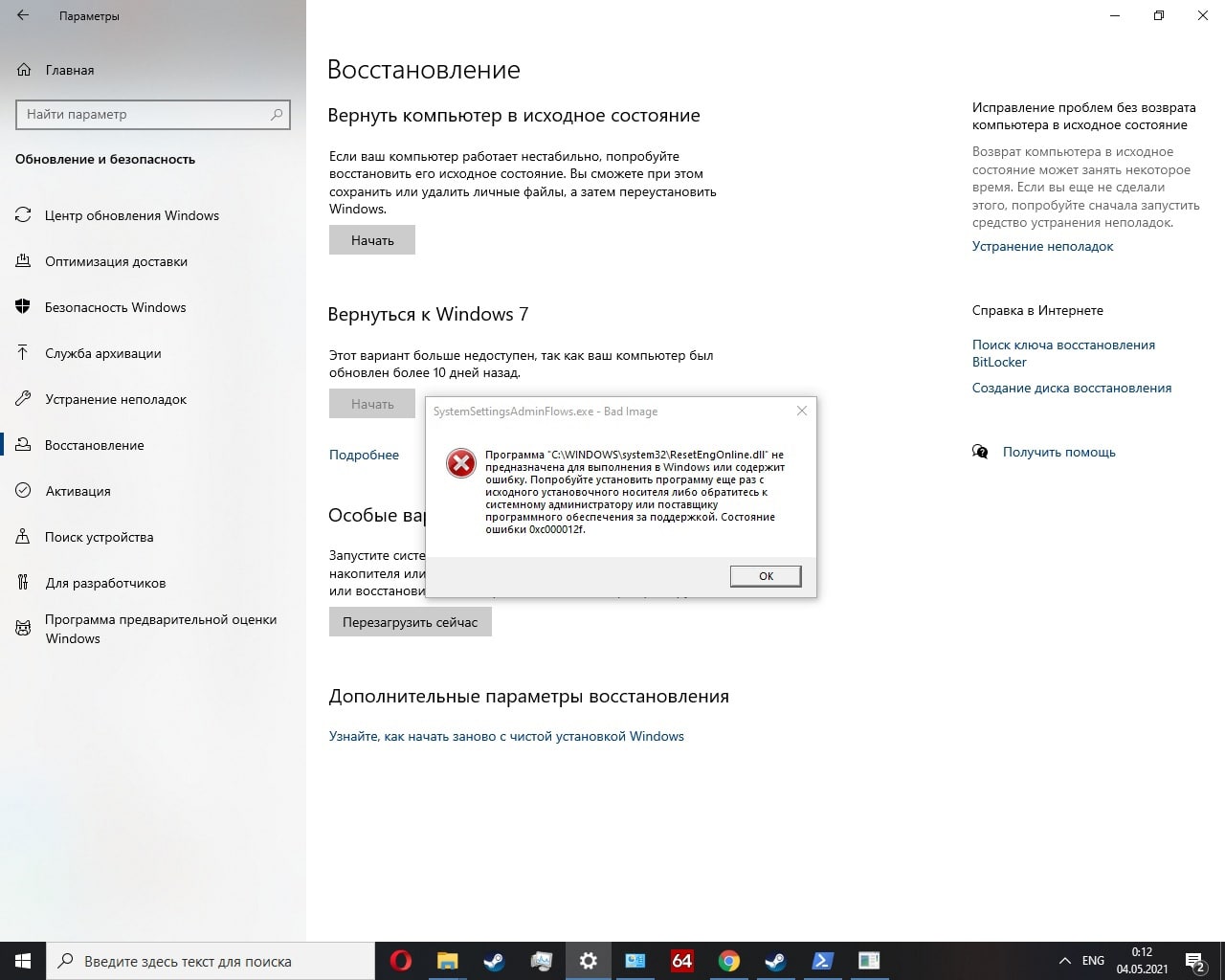The image size is (1225, 980).
Task: Open the red 64 app on taskbar
Action: tap(682, 961)
